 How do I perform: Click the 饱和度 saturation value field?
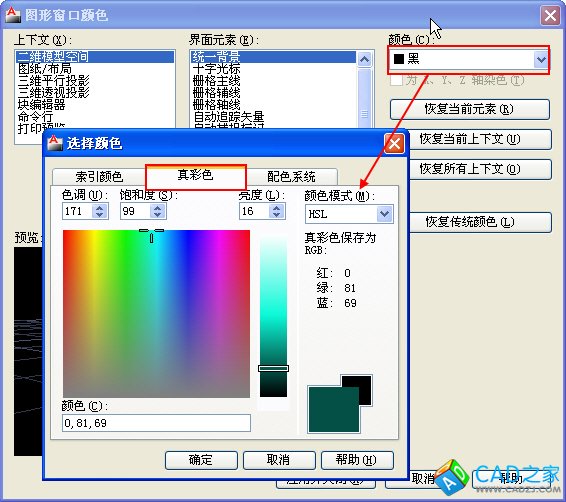pos(135,211)
